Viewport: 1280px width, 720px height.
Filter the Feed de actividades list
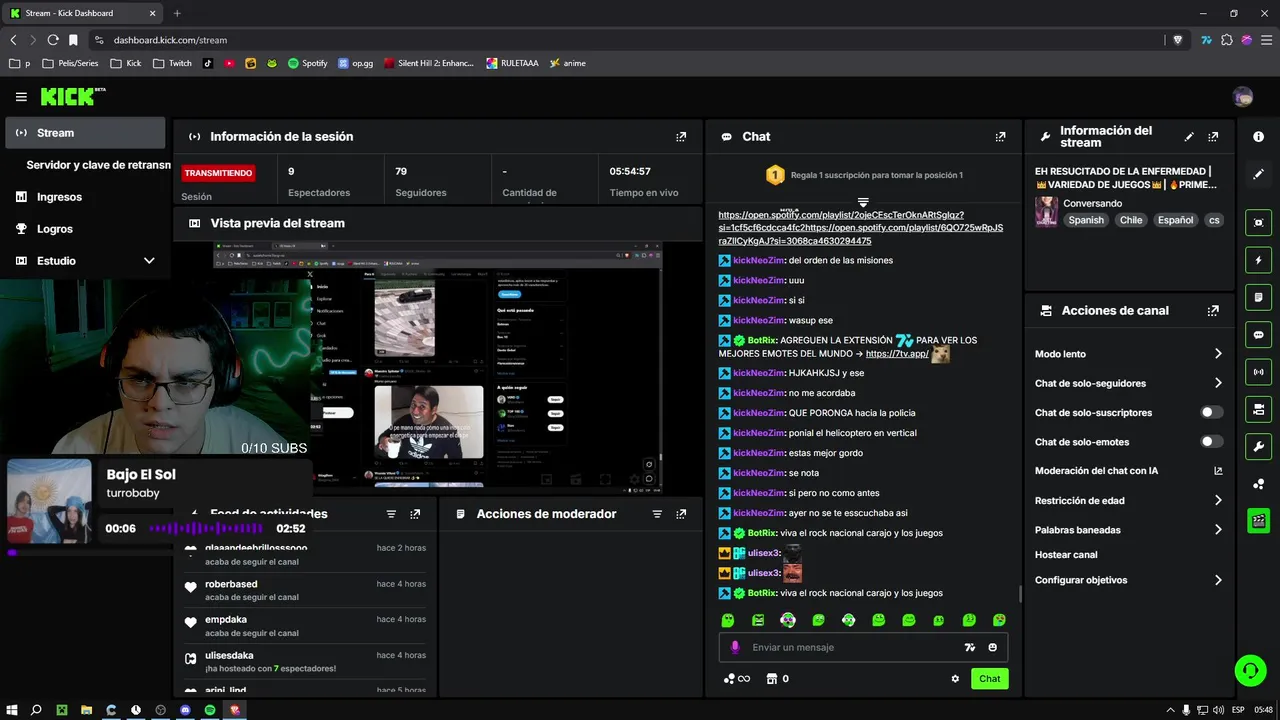tap(391, 514)
